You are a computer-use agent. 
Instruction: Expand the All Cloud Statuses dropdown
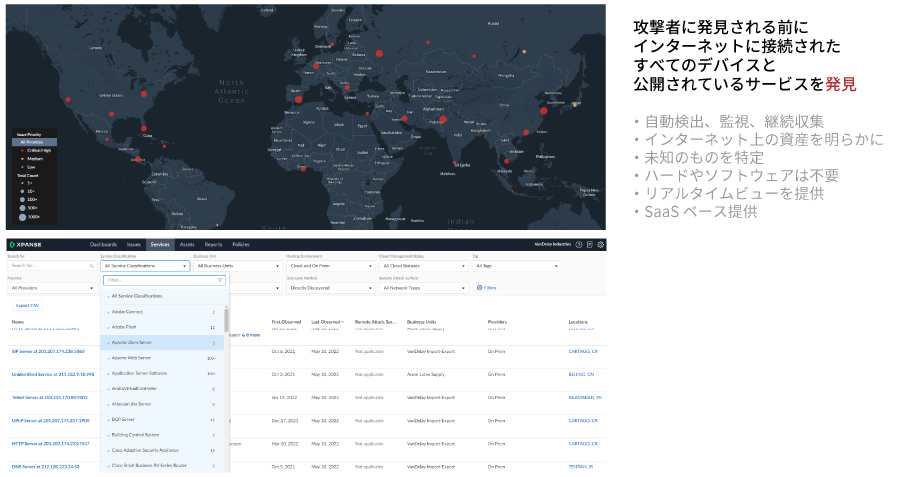[423, 266]
